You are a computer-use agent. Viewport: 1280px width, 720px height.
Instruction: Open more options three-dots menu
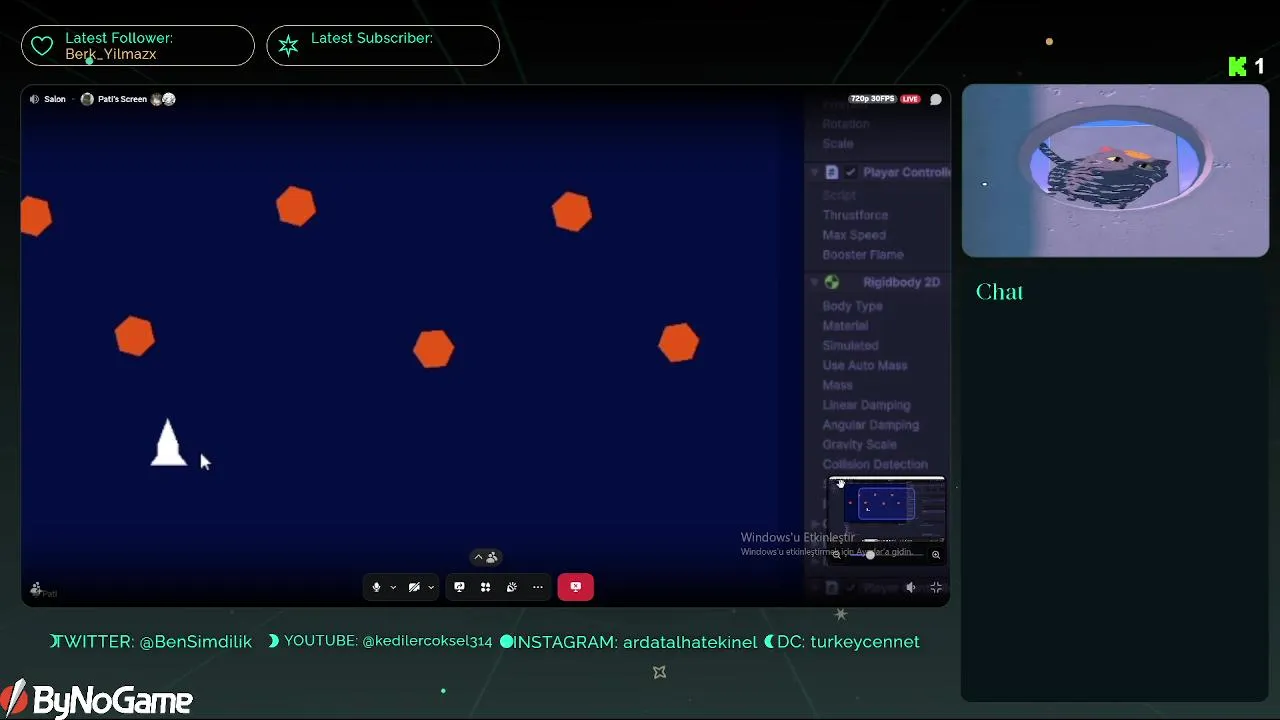(538, 587)
